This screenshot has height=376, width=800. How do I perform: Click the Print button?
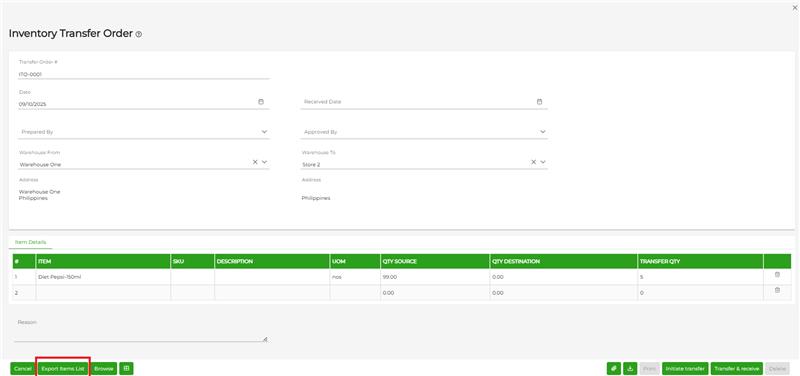point(649,368)
